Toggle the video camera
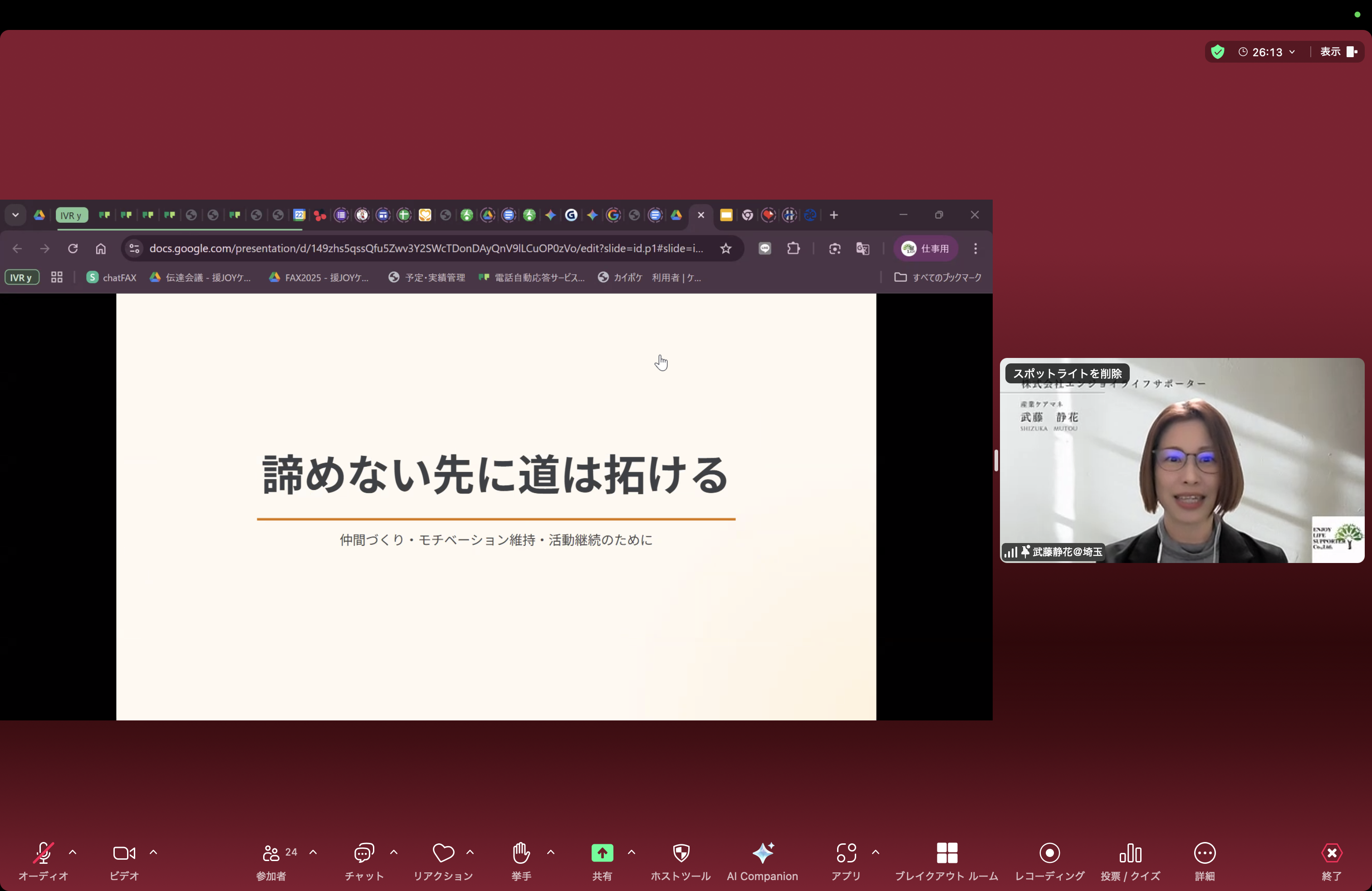Screen dimensions: 1372x891 (x=124, y=853)
